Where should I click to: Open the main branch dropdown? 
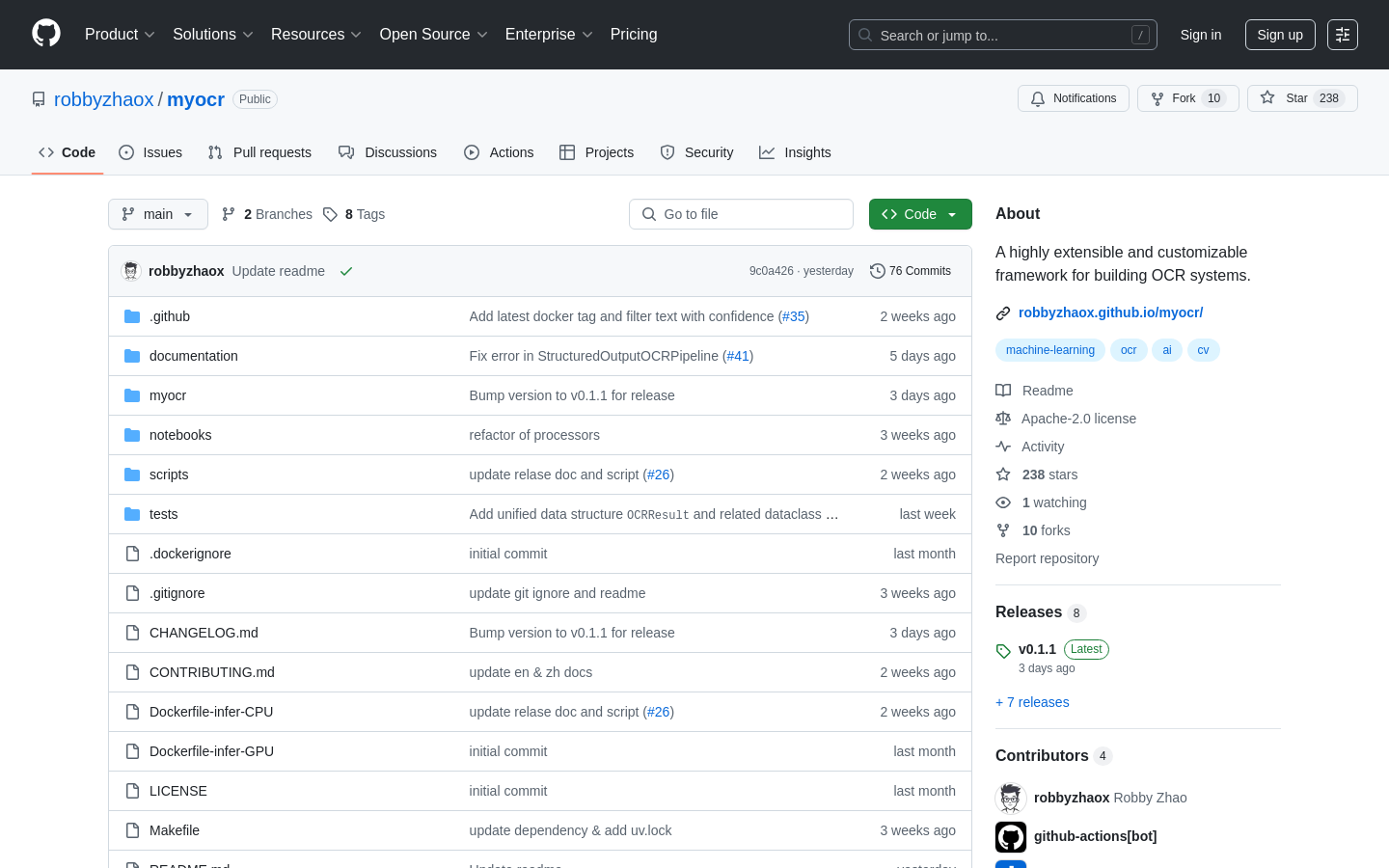(x=158, y=214)
